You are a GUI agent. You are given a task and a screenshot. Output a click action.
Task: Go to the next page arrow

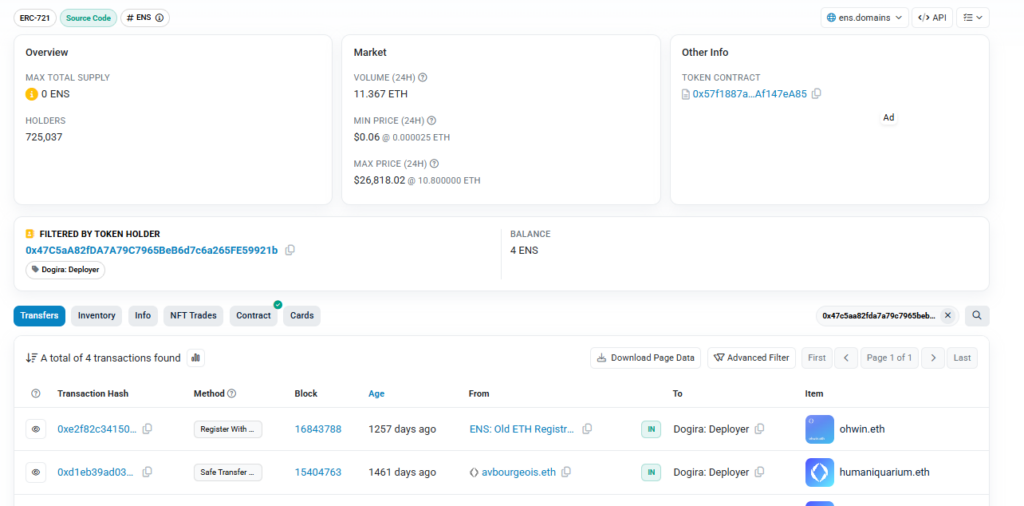click(933, 358)
